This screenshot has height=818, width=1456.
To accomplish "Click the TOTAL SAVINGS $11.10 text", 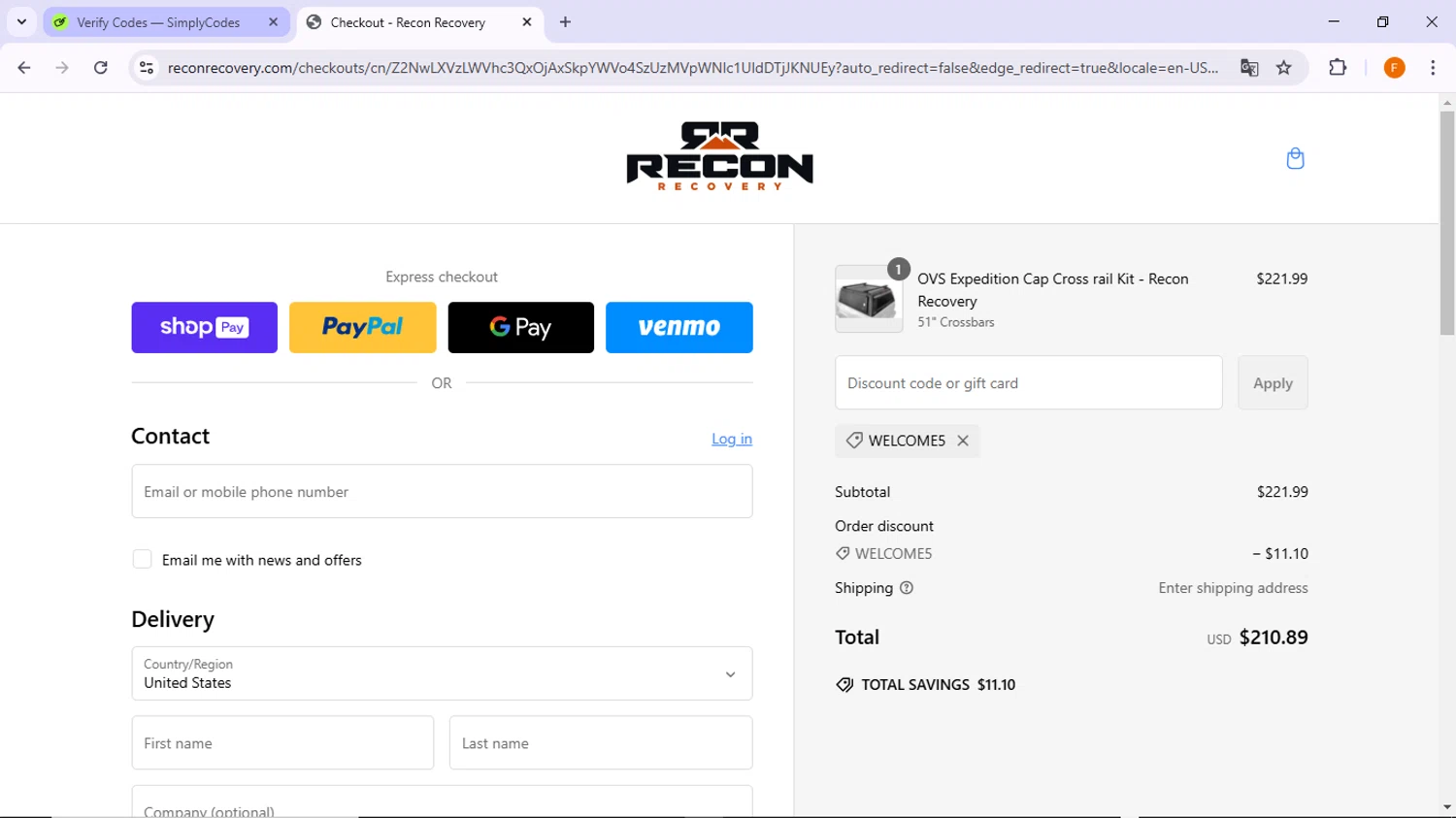I will pos(939,685).
